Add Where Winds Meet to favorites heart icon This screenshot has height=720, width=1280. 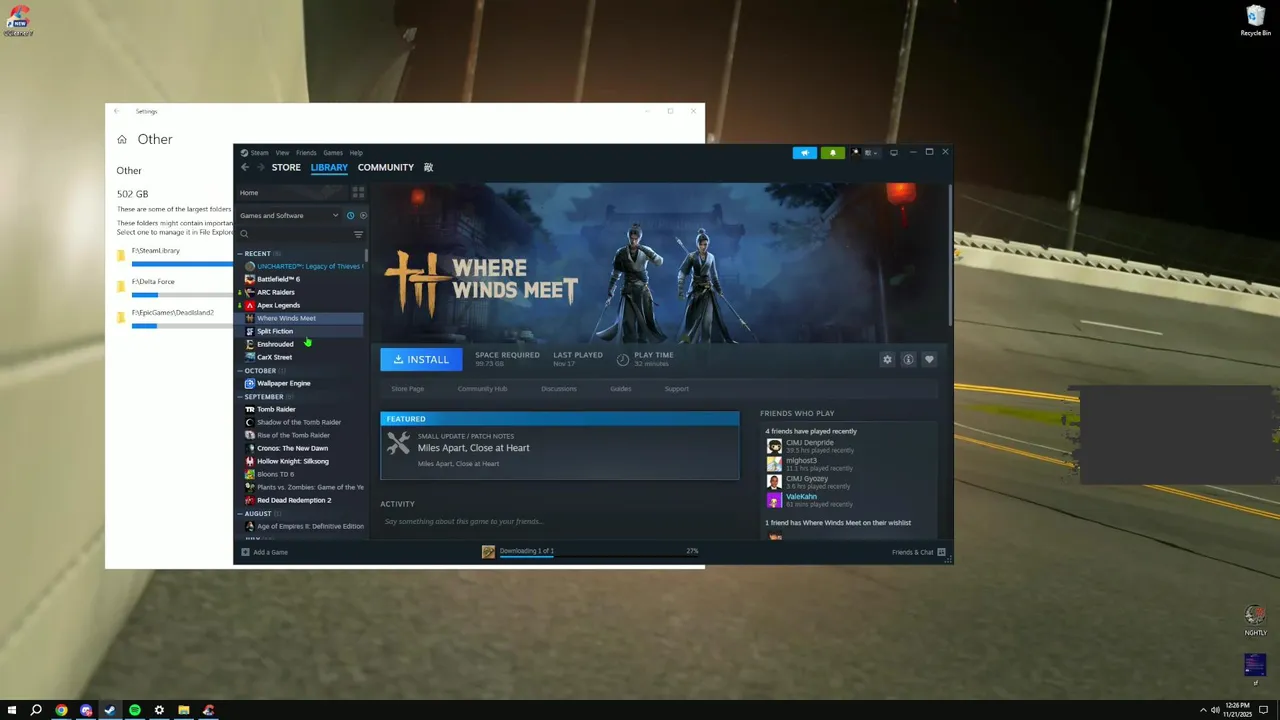pos(929,359)
